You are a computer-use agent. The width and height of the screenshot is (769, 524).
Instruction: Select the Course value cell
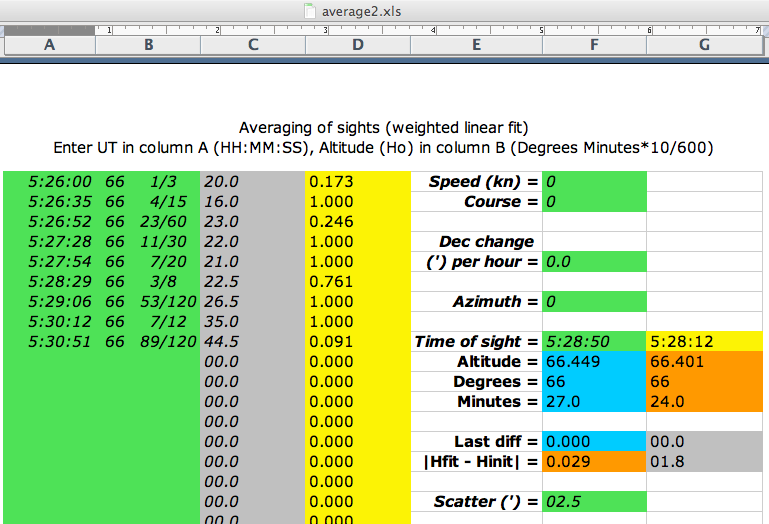tap(593, 202)
